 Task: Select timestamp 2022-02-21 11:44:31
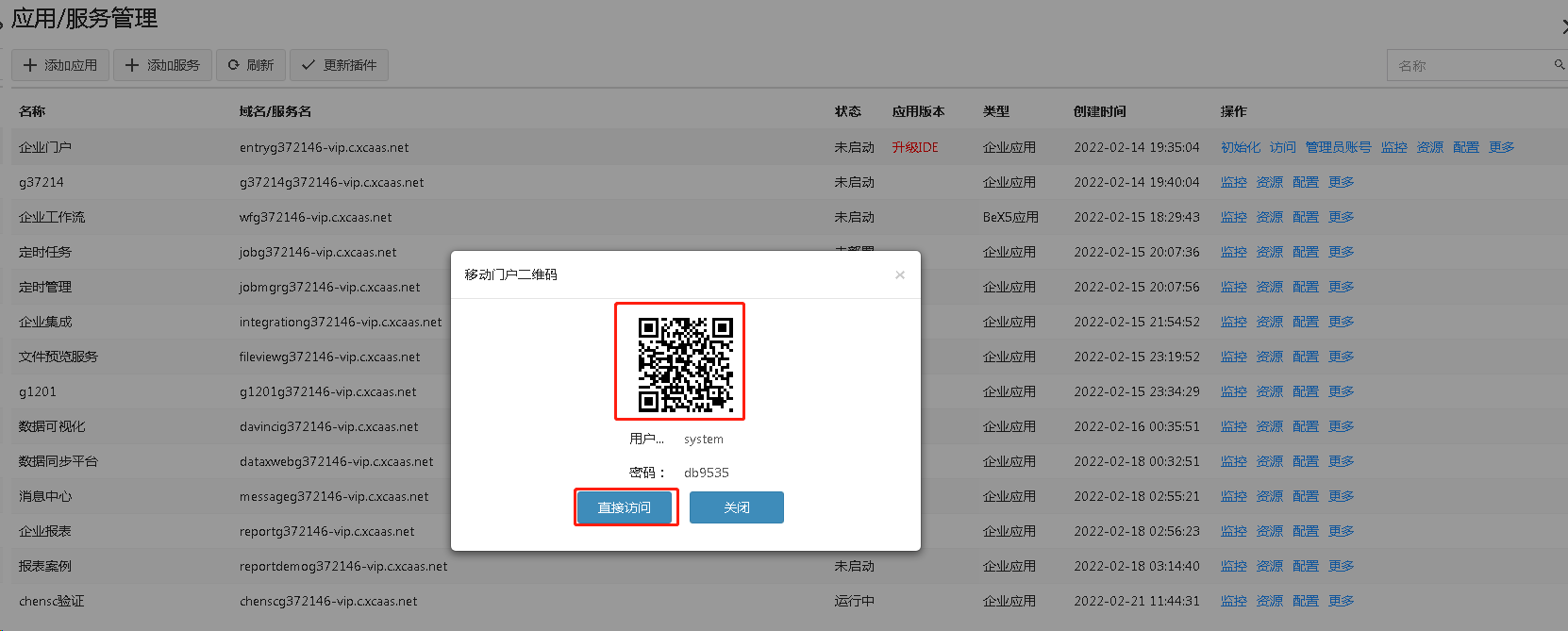1137,601
